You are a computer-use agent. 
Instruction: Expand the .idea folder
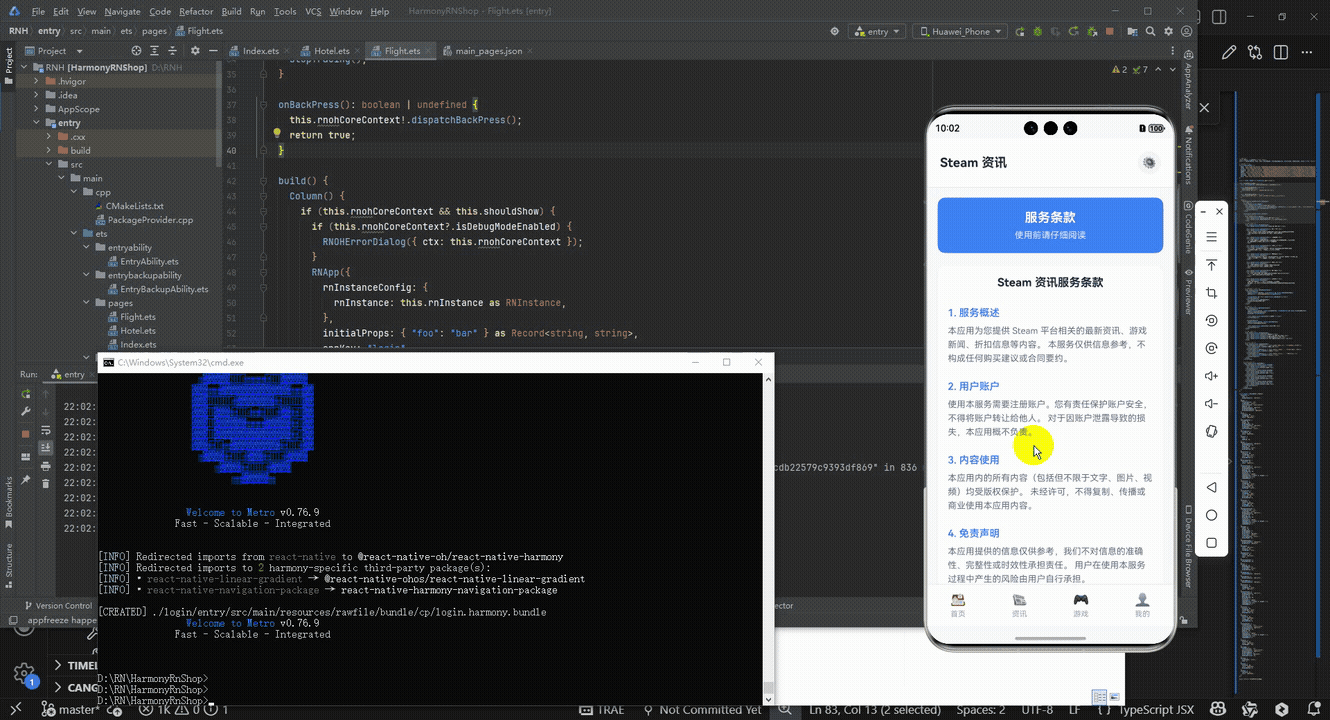[x=37, y=95]
